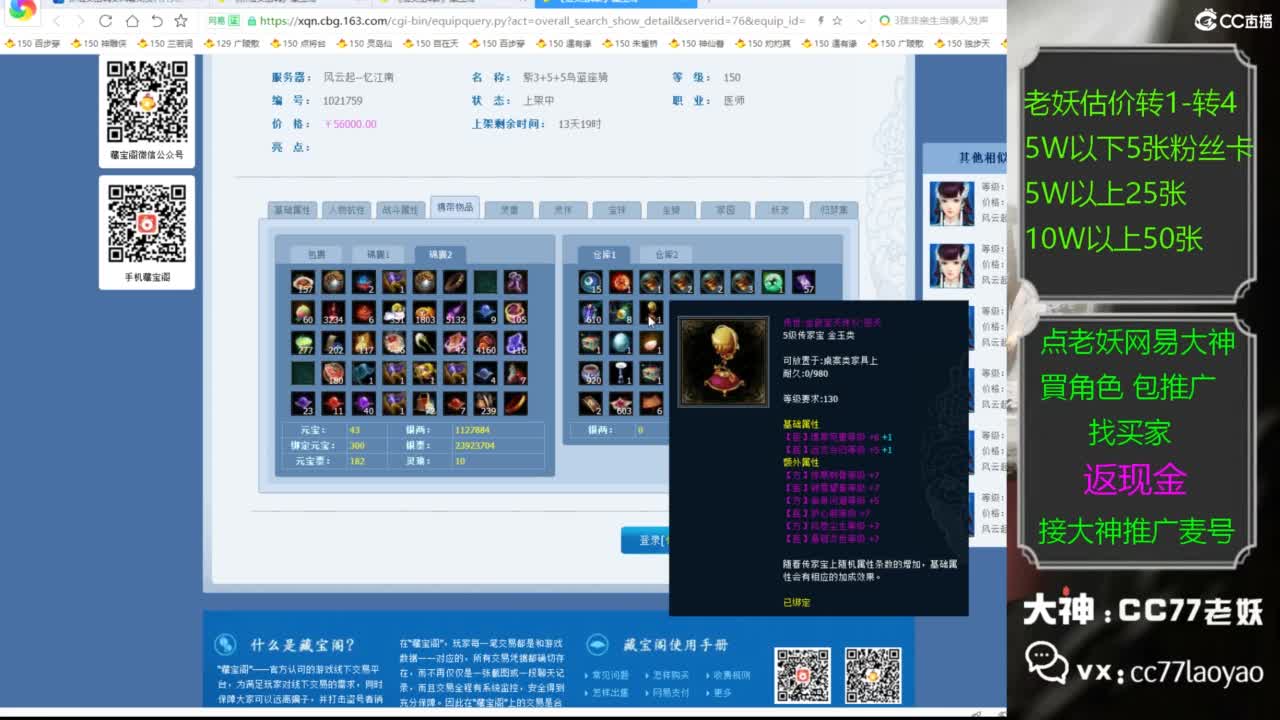The image size is (1280, 720).
Task: Open the 仓库2 tab
Action: point(666,254)
